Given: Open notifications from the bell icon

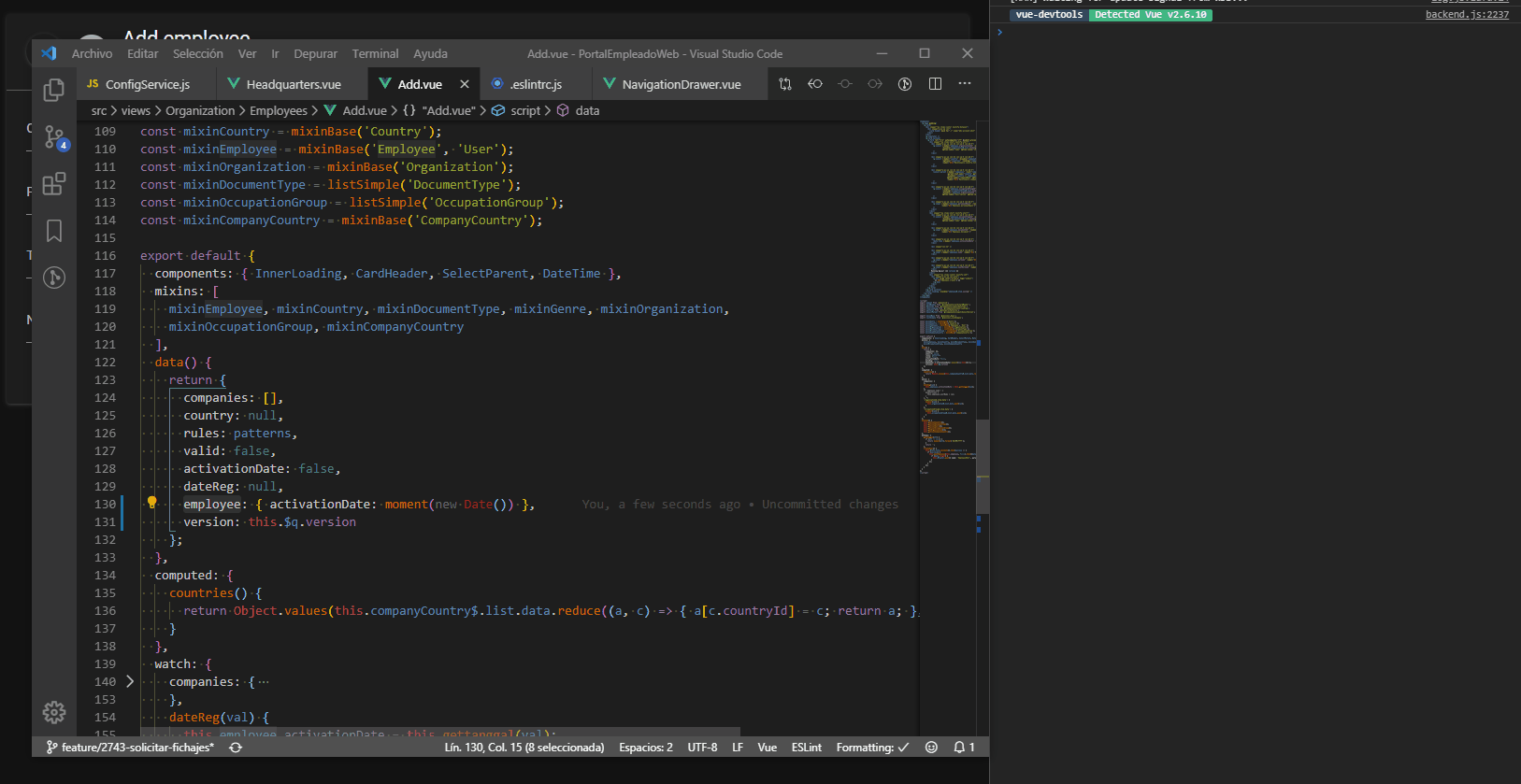Looking at the screenshot, I should tap(964, 748).
